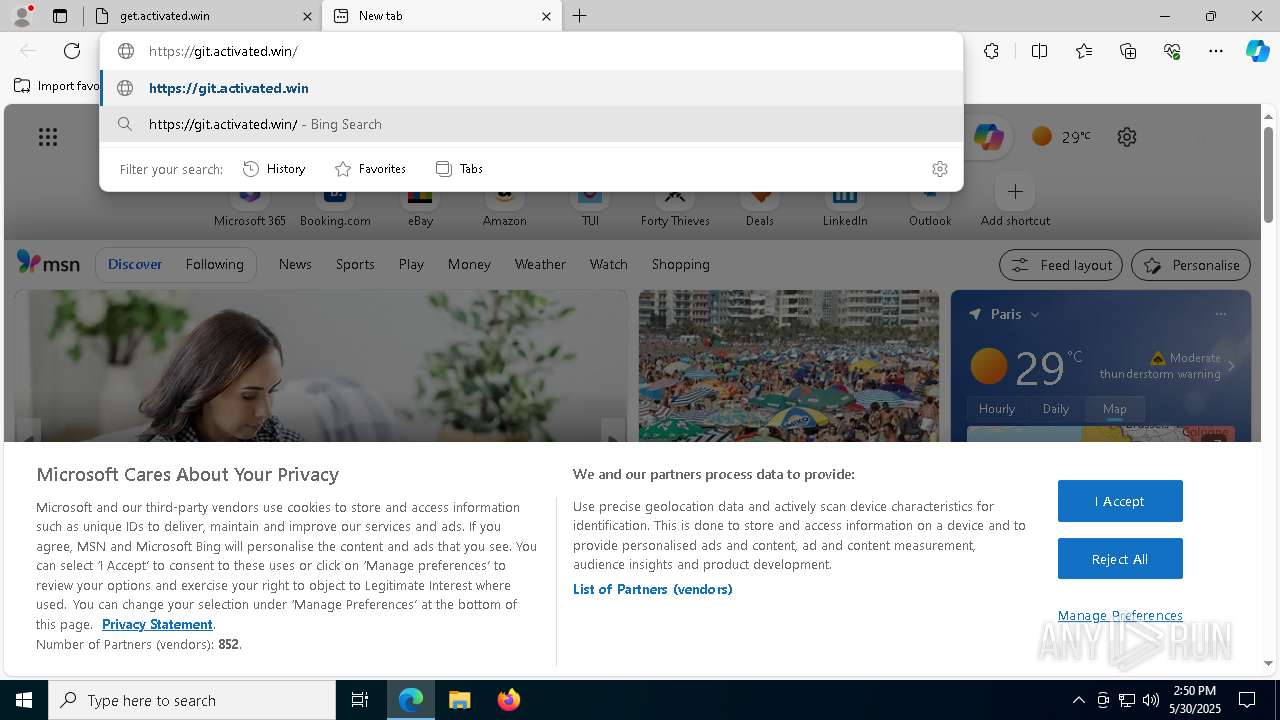
Task: Click the taskbar search box
Action: click(x=192, y=700)
